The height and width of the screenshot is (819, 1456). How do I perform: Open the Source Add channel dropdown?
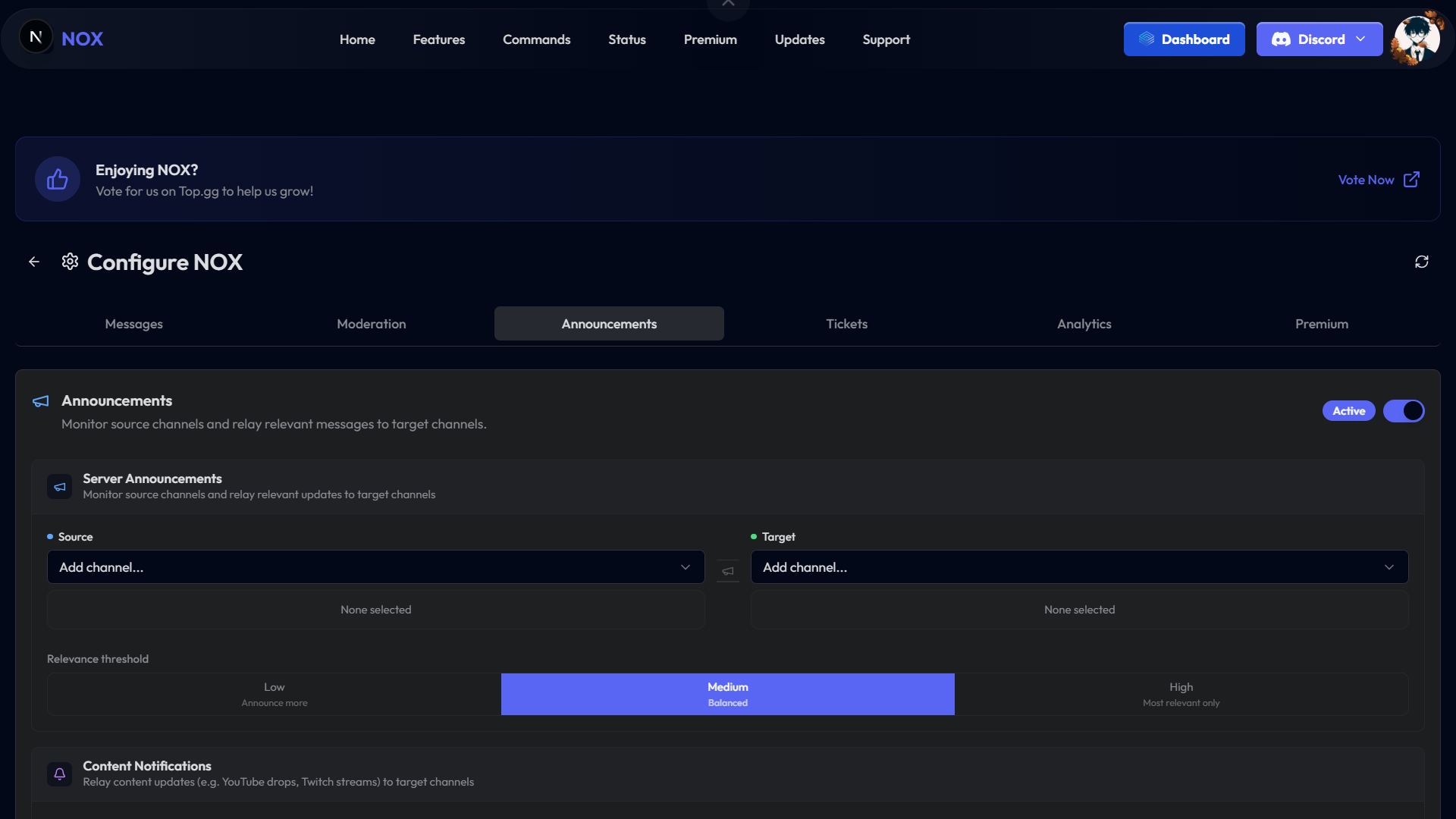(376, 567)
